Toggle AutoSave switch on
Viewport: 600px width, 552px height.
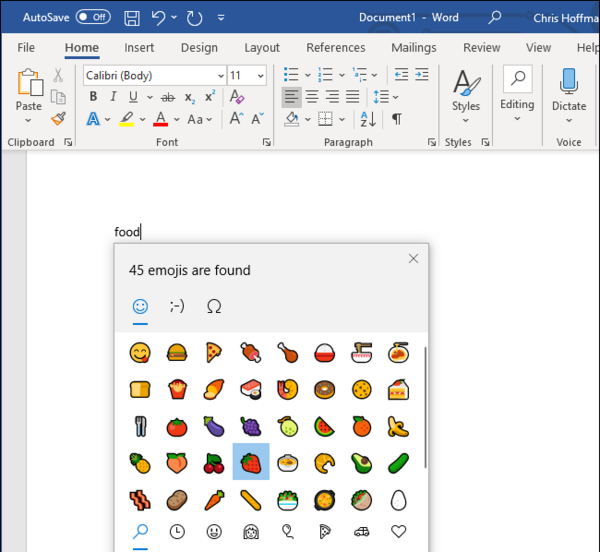coord(93,17)
